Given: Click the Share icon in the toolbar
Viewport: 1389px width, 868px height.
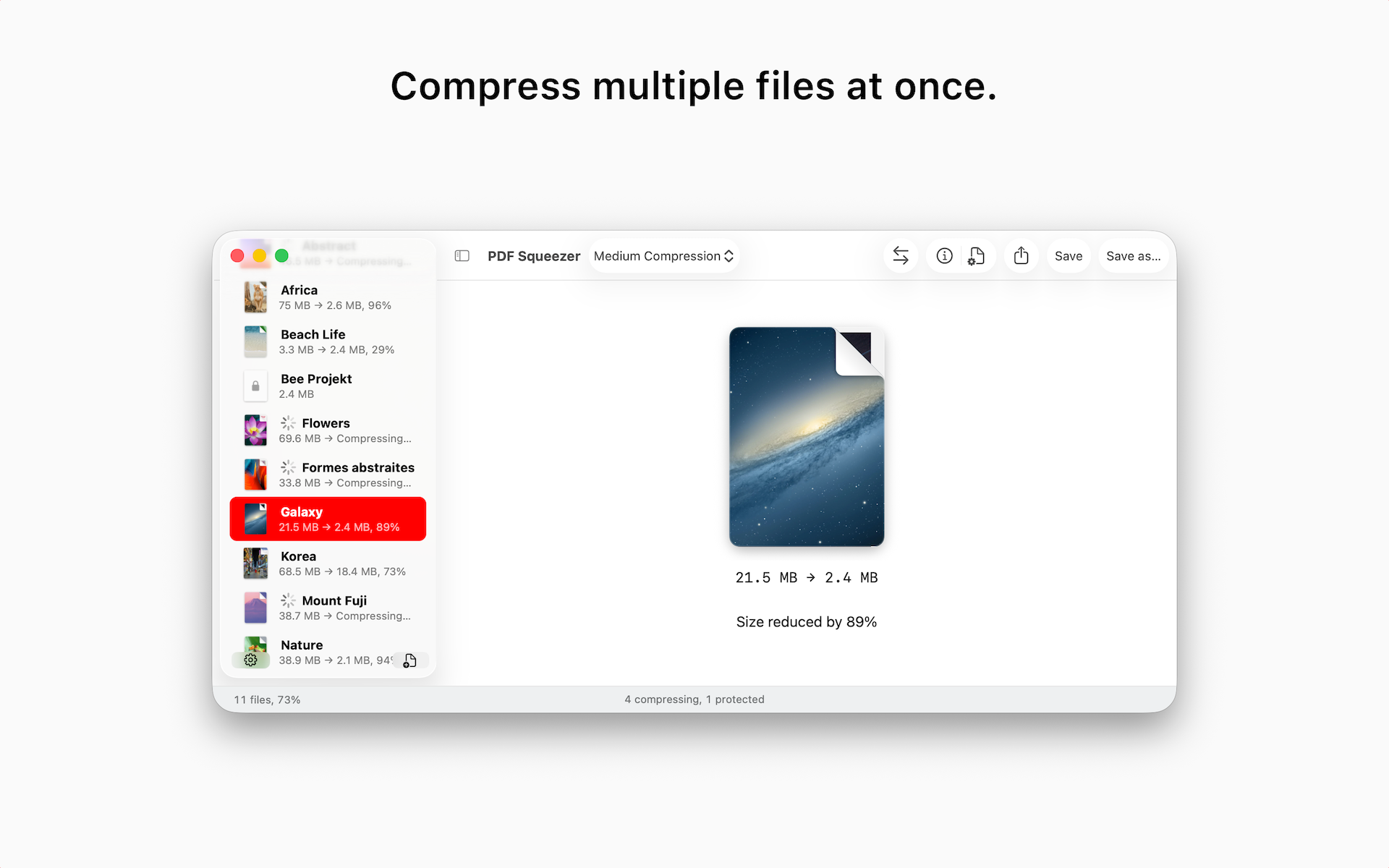Looking at the screenshot, I should (1021, 256).
